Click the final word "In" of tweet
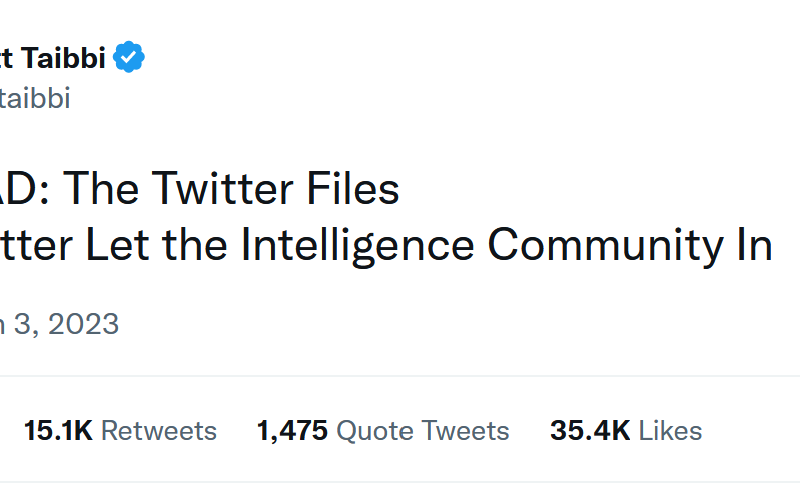 coord(755,246)
